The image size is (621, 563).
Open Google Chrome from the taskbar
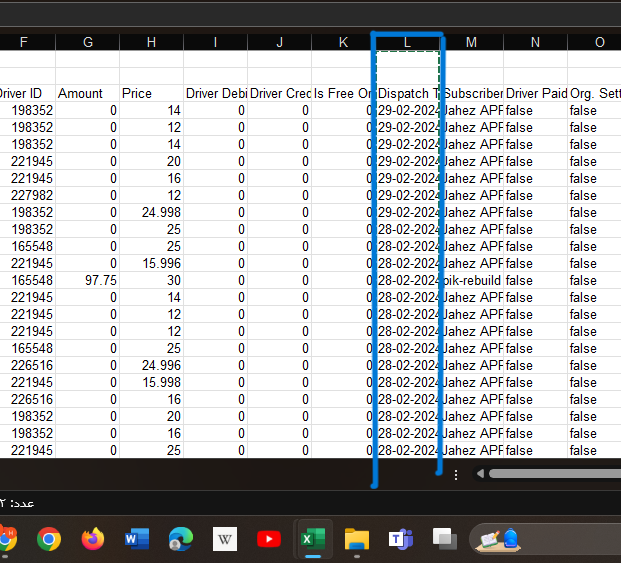(x=48, y=539)
